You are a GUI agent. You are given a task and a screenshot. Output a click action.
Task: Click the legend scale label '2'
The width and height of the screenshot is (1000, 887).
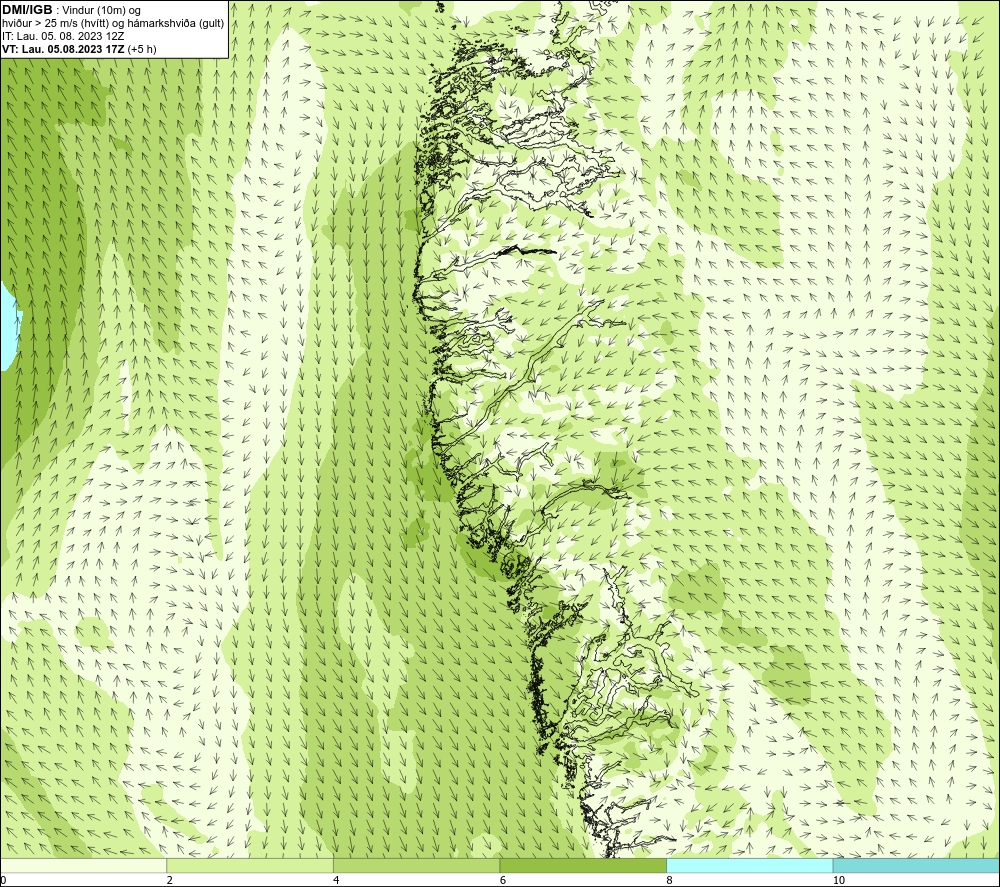tap(170, 880)
